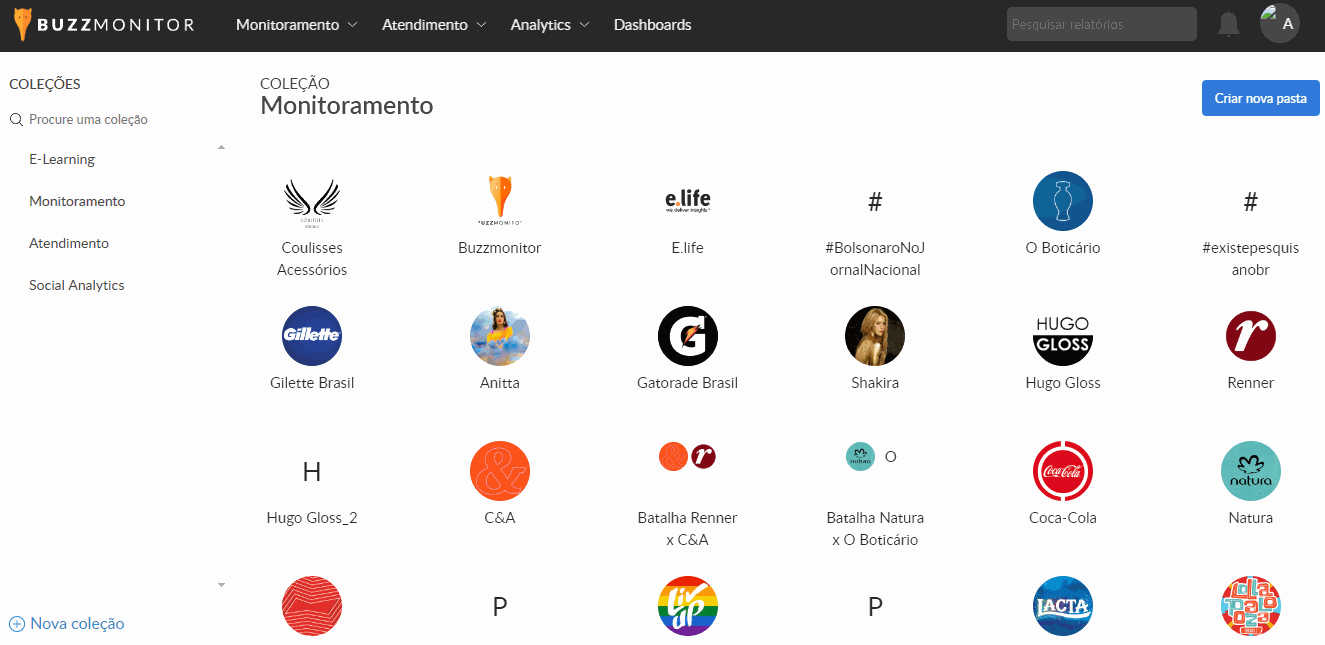The height and width of the screenshot is (645, 1325).
Task: Expand the Atendimento dropdown menu
Action: [x=434, y=25]
